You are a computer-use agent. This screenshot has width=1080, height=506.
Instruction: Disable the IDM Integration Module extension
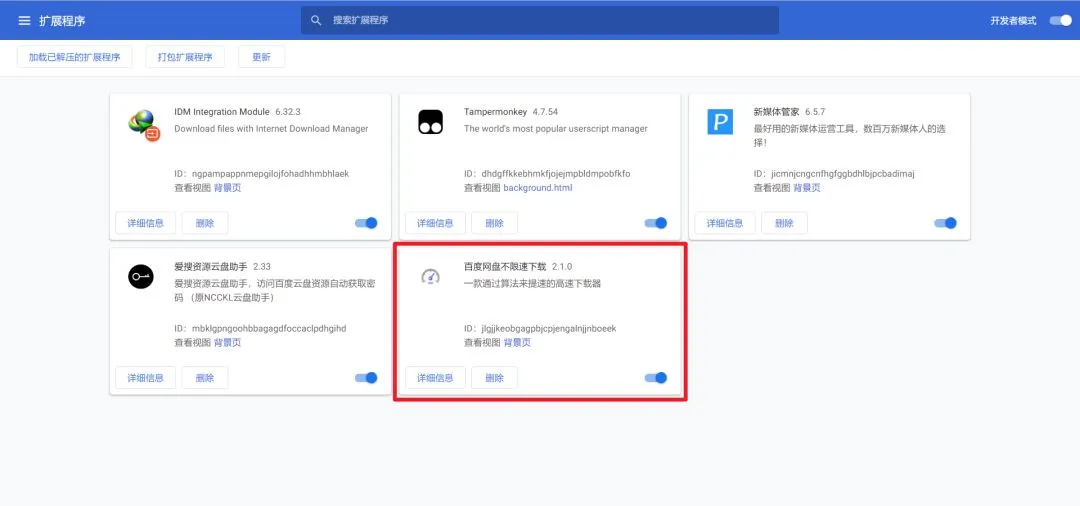pyautogui.click(x=366, y=223)
